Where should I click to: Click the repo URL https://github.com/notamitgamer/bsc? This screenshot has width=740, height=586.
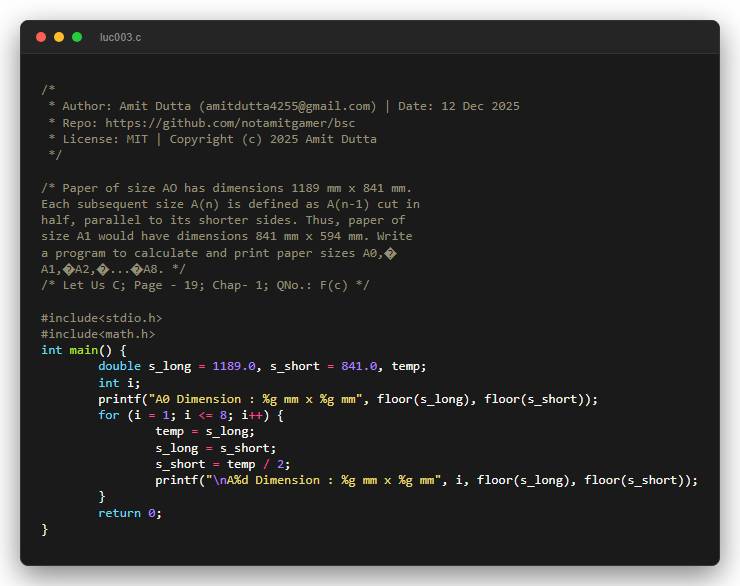(230, 123)
